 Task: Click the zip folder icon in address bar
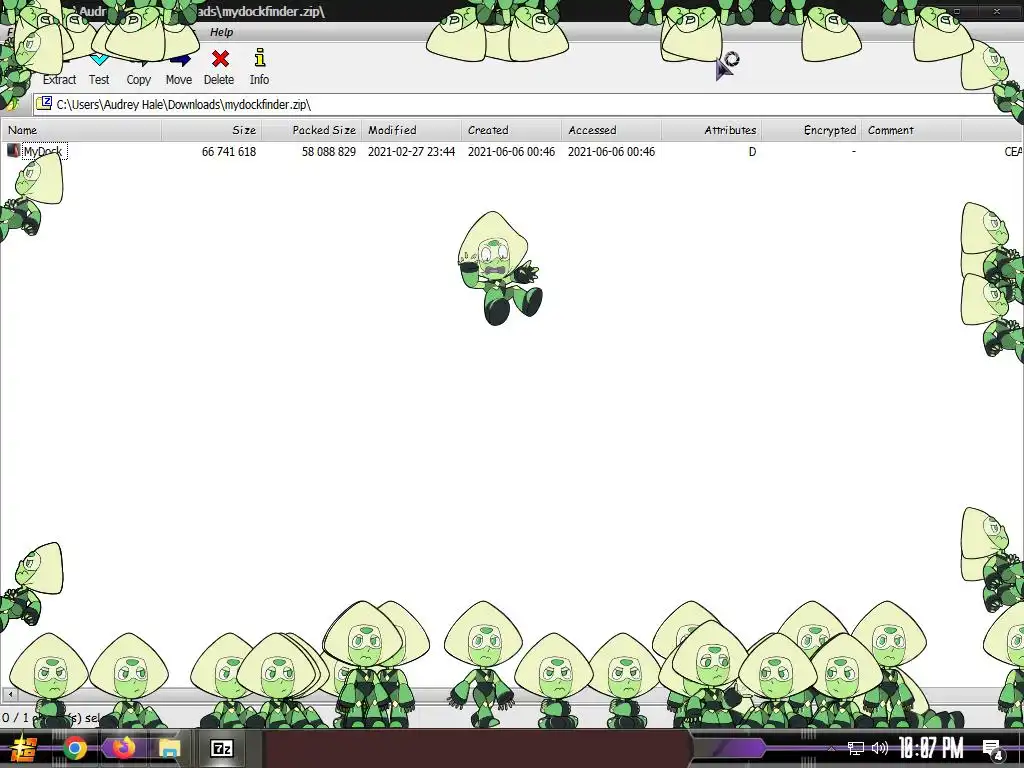[x=44, y=104]
